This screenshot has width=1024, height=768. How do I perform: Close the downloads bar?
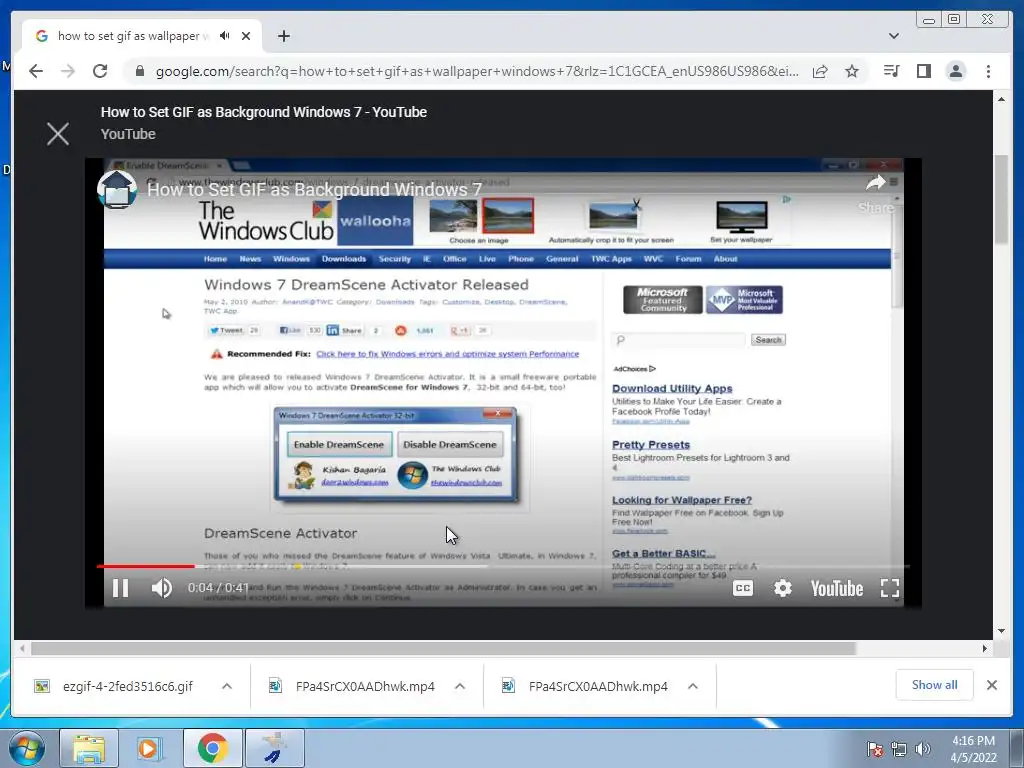pyautogui.click(x=991, y=685)
